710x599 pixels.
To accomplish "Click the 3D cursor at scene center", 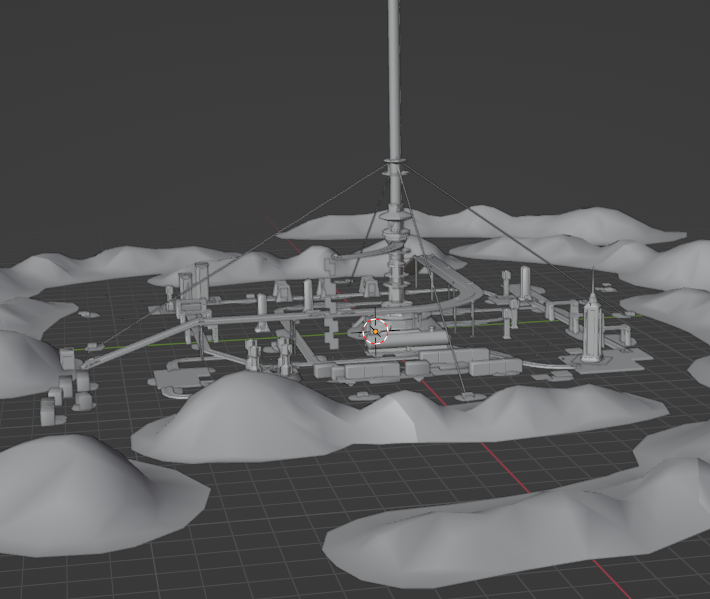I will [x=375, y=331].
